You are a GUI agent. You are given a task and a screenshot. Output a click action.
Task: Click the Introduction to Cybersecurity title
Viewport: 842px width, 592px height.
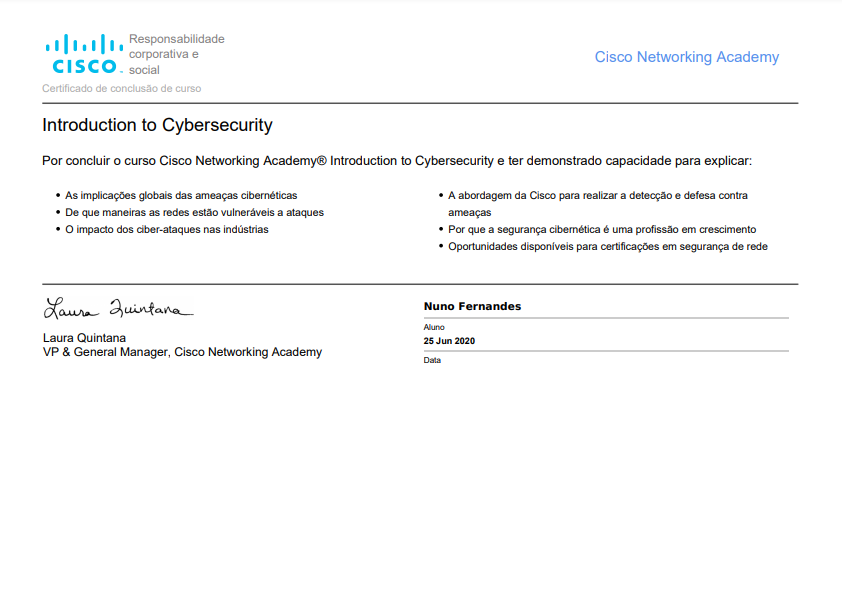pyautogui.click(x=157, y=125)
